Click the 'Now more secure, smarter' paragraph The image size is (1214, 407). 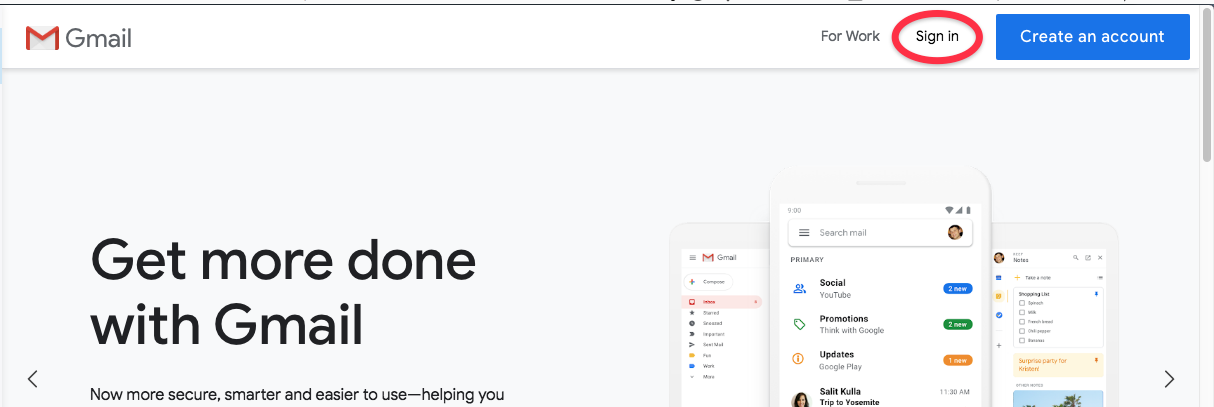point(297,394)
